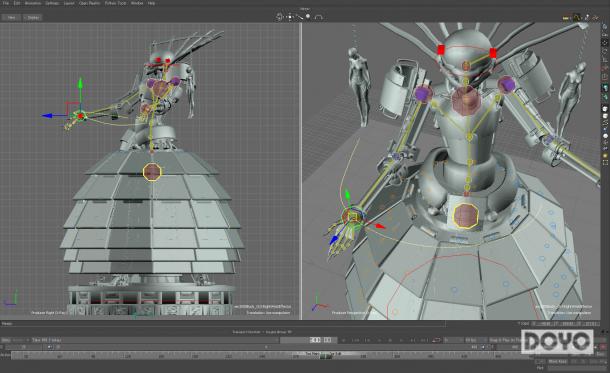The width and height of the screenshot is (610, 373).
Task: Select the pink hexagon chest control in perspective view
Action: (466, 100)
